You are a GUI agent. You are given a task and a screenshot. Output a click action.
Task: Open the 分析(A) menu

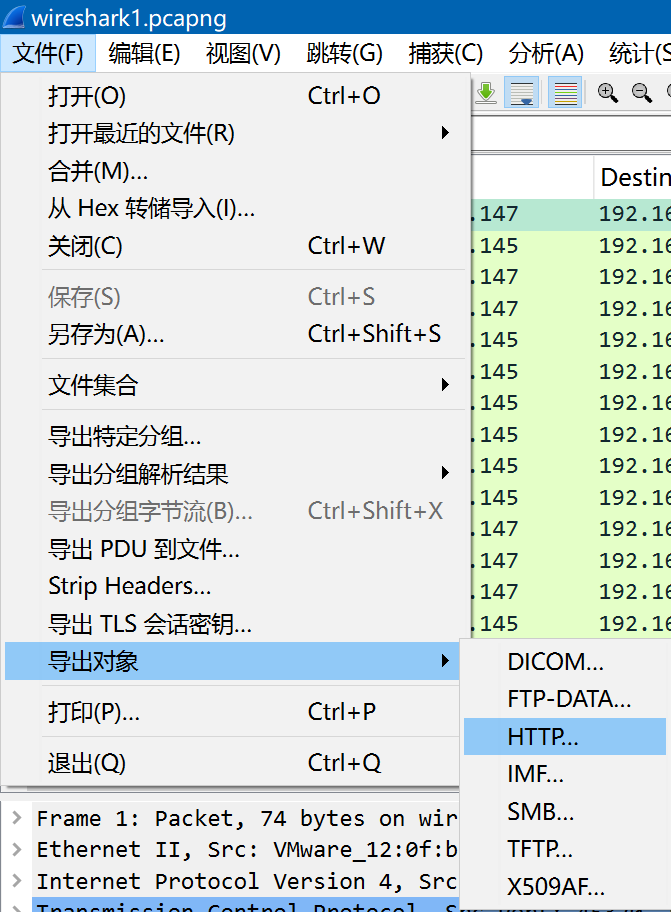[x=546, y=54]
